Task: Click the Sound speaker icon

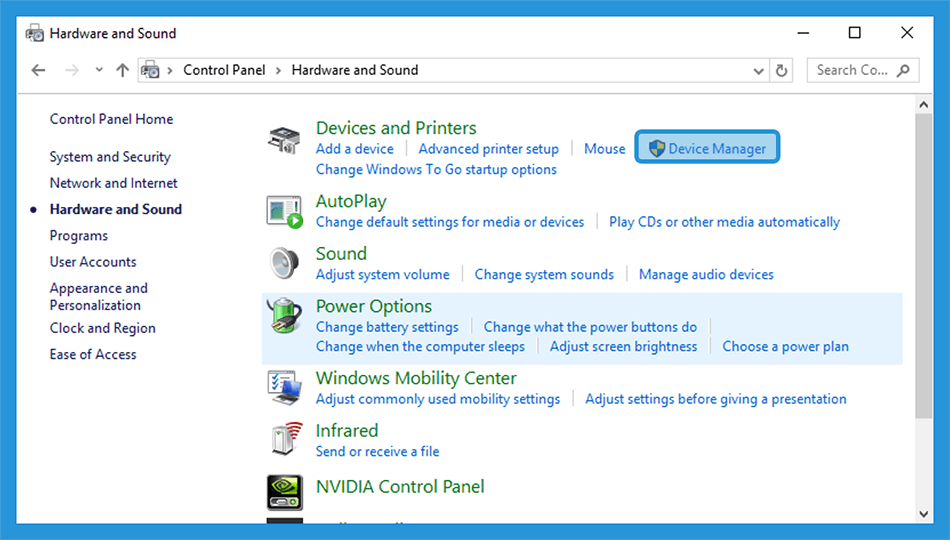Action: pyautogui.click(x=284, y=264)
